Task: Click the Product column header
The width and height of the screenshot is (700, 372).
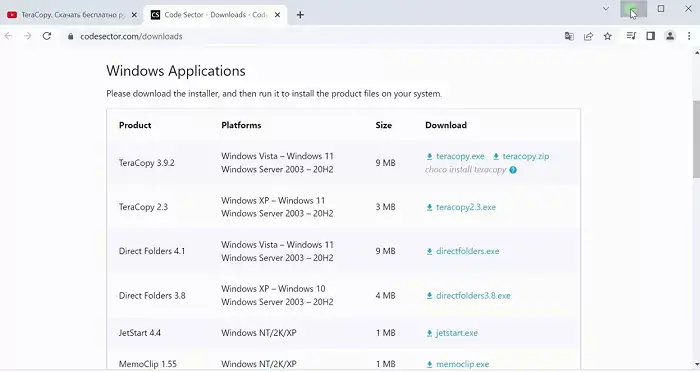Action: [x=135, y=125]
